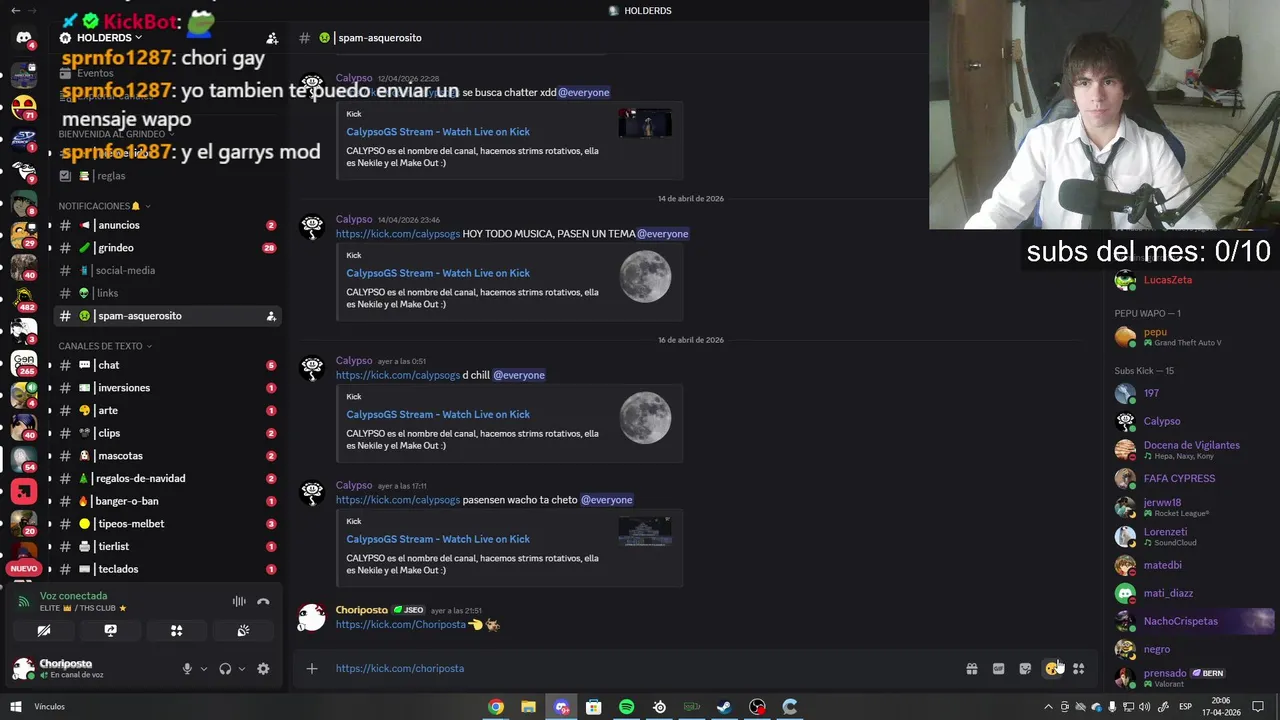Toggle headphones deafen in user panel
The width and height of the screenshot is (1280, 720).
tap(225, 669)
